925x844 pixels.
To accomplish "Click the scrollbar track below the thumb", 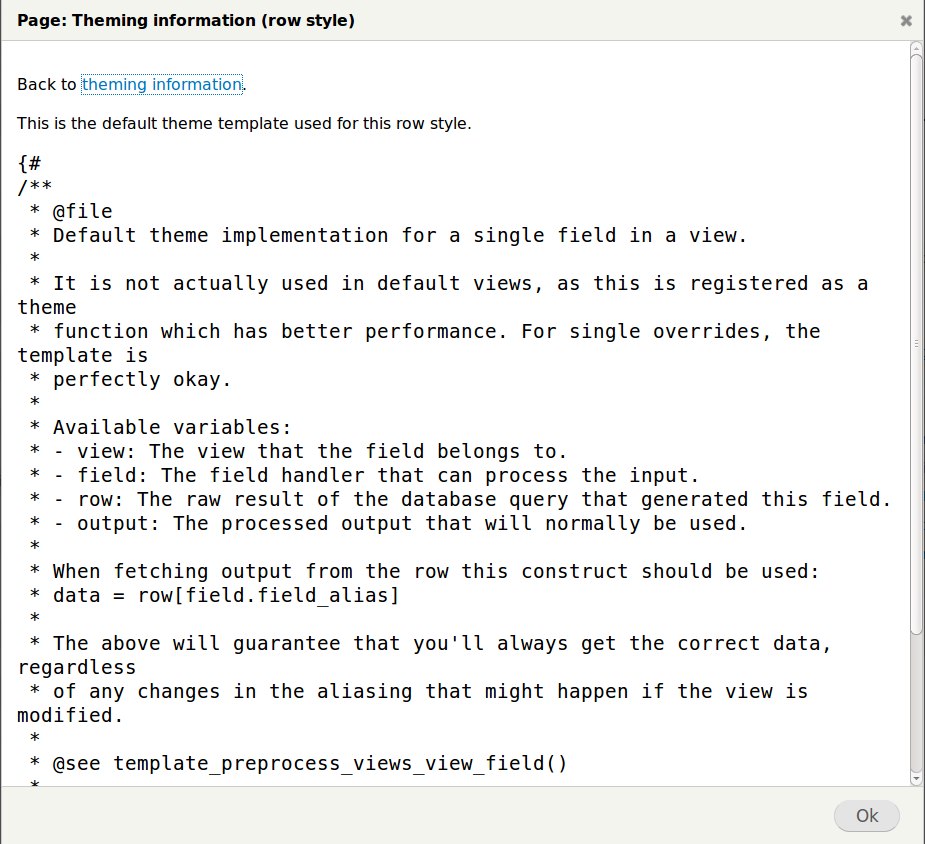I will [916, 703].
